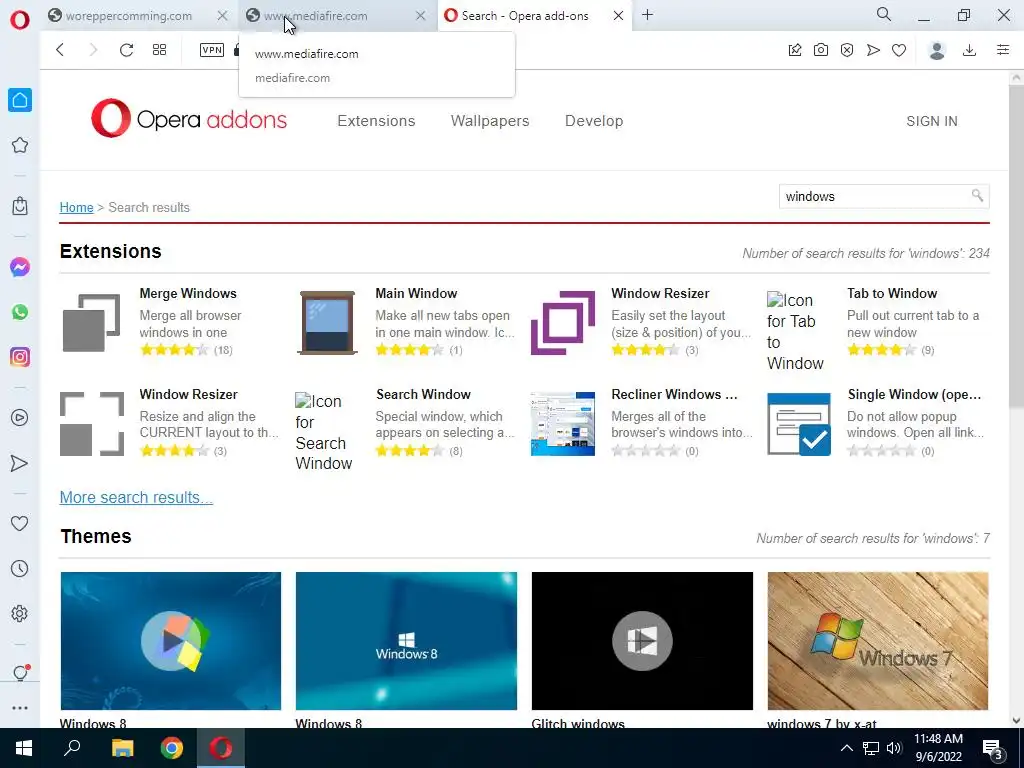Open sidebar Home icon

tap(20, 100)
